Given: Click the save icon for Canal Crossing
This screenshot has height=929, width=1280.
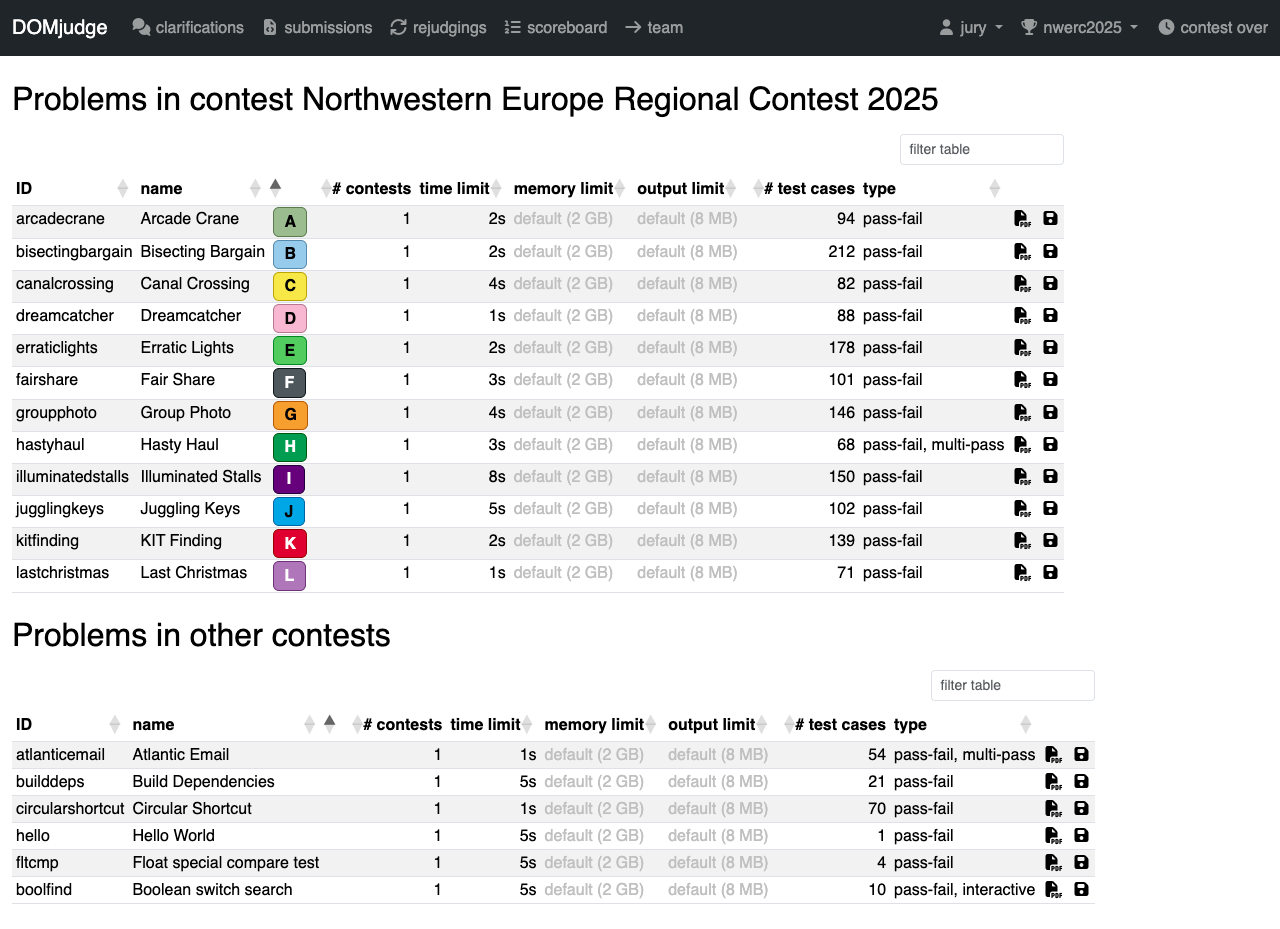Looking at the screenshot, I should coord(1050,283).
